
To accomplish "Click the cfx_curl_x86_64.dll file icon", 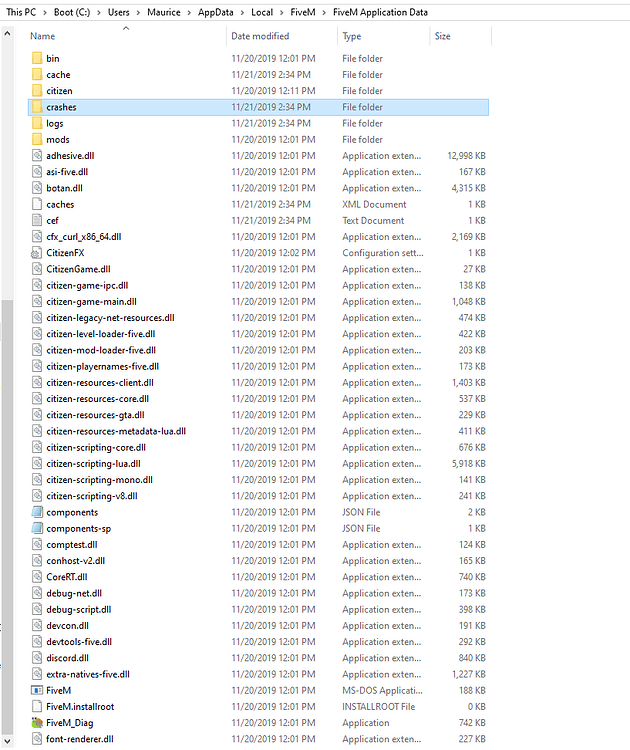I will 37,237.
